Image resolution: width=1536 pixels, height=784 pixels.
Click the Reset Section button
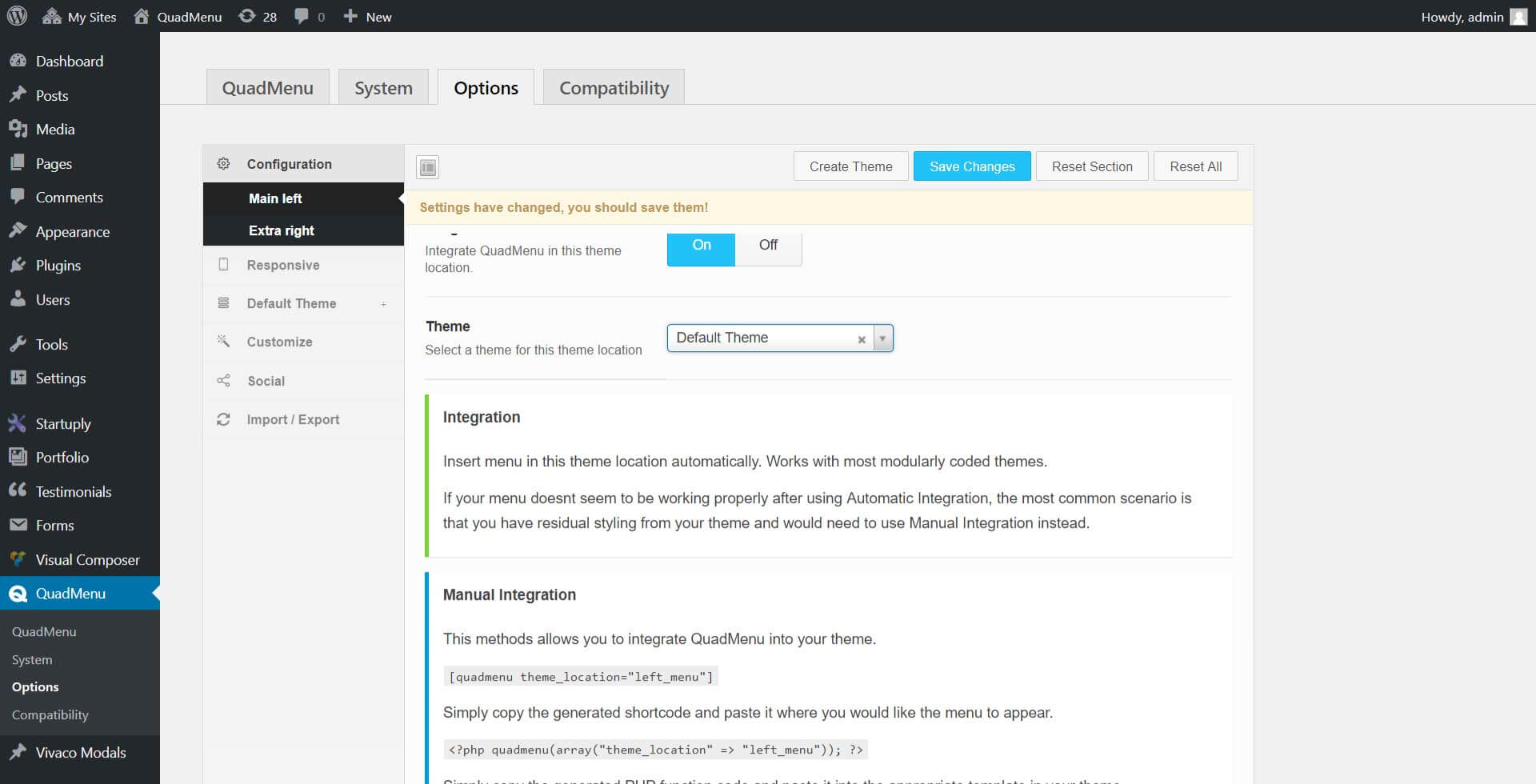(1092, 166)
